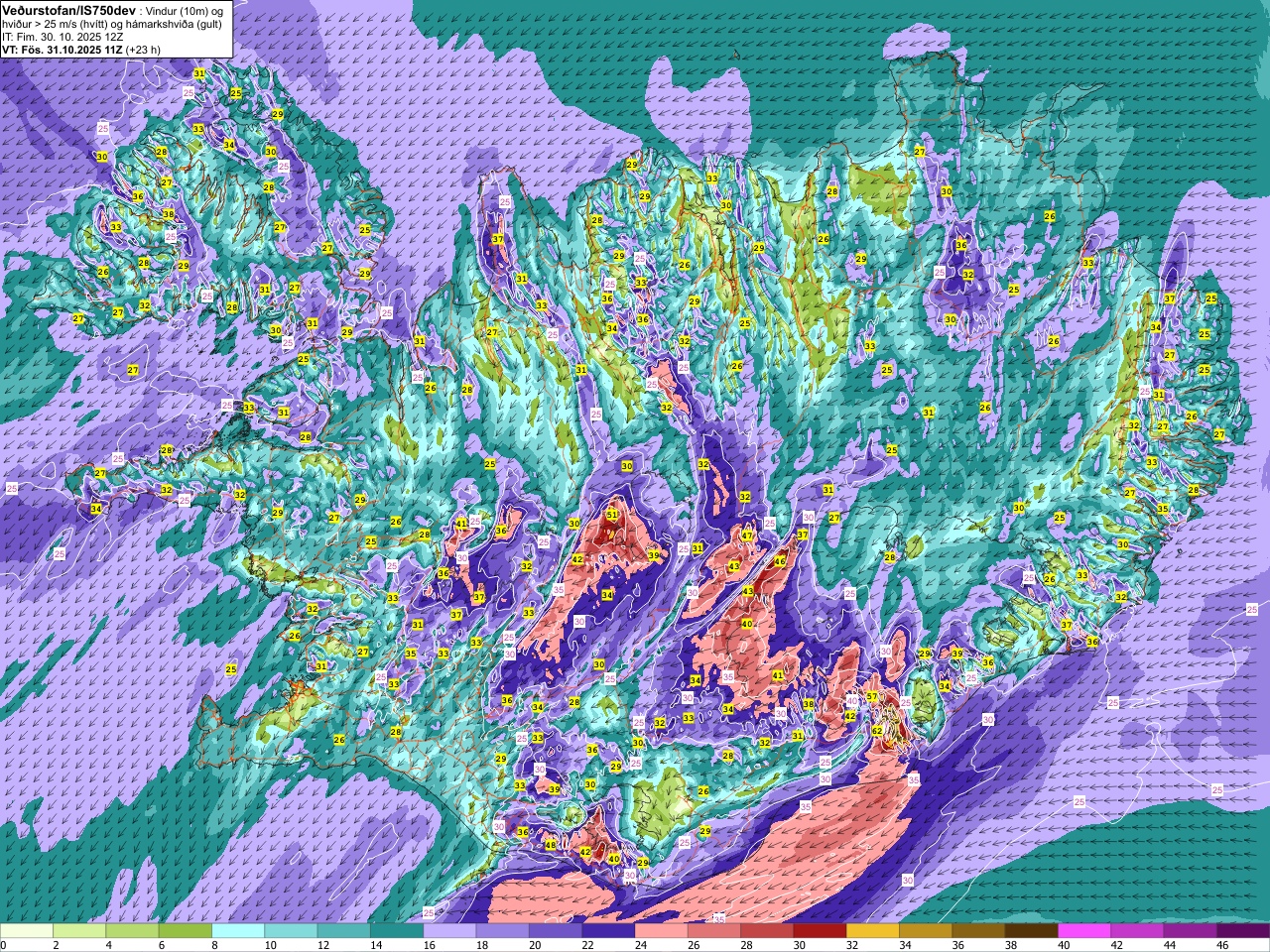Click the light cyan 8–10 legend swatch
The image size is (1270, 952).
point(238,931)
